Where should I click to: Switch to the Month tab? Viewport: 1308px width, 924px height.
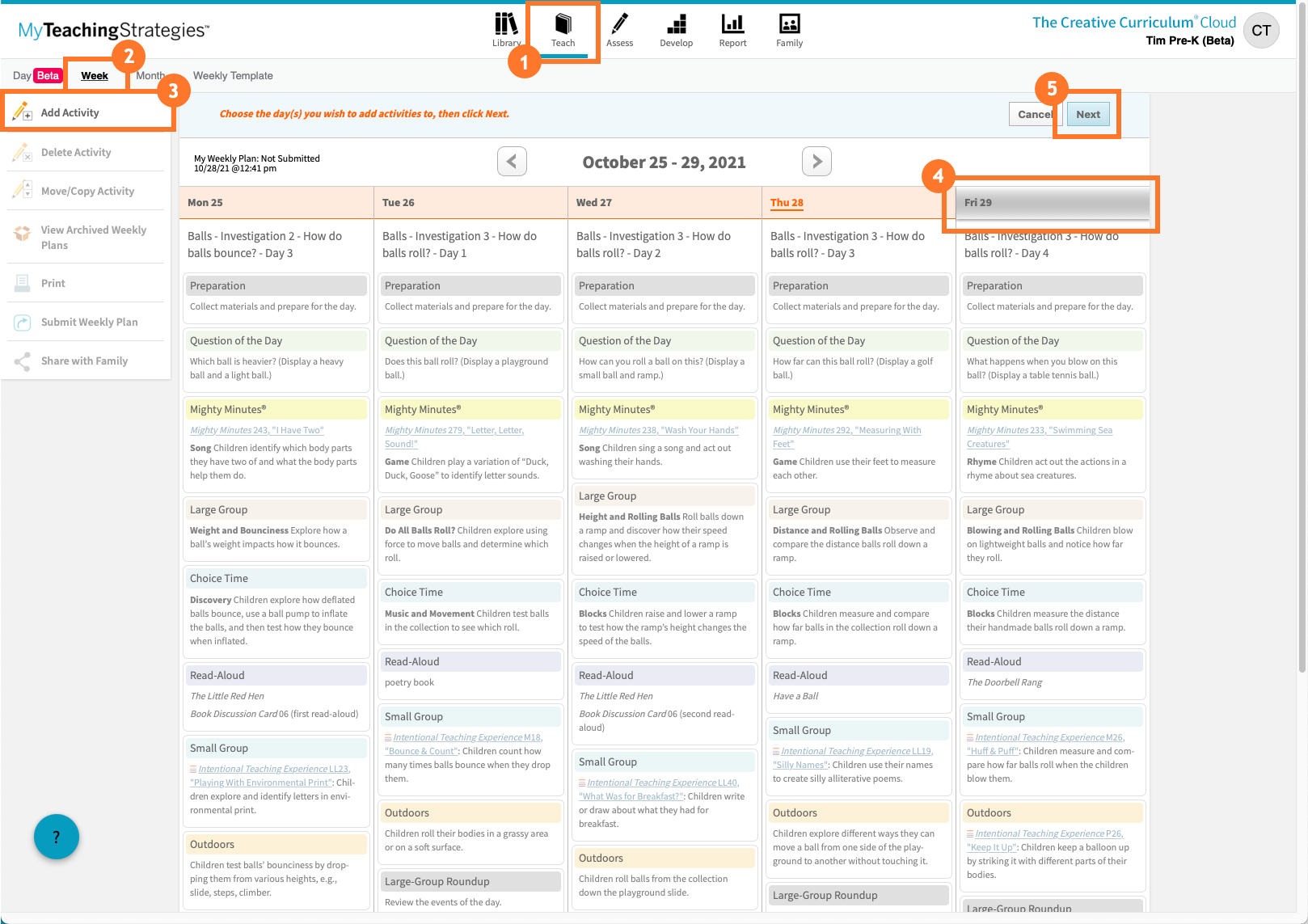150,75
